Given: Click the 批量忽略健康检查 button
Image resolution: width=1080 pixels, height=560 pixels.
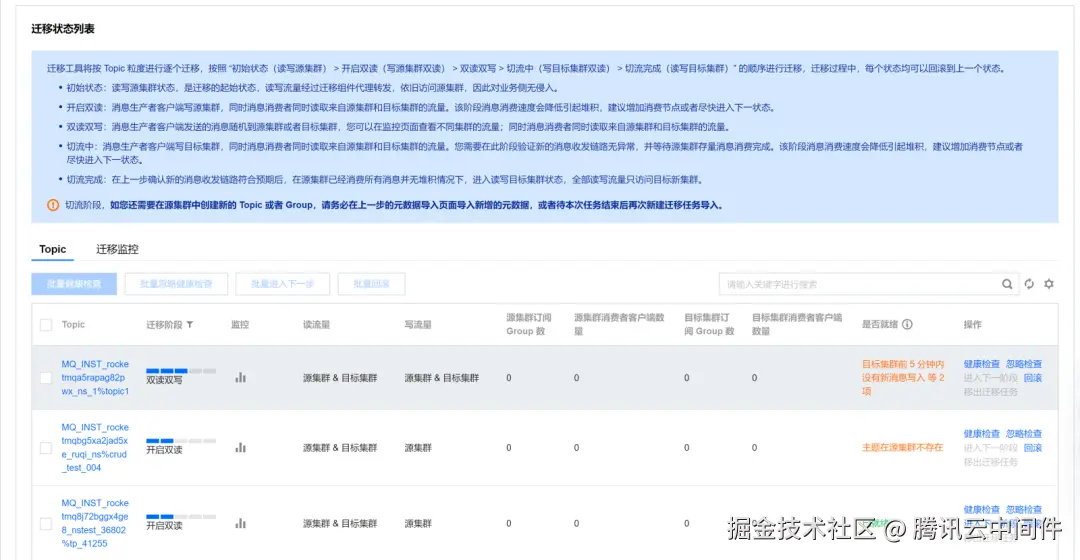Looking at the screenshot, I should (x=176, y=284).
